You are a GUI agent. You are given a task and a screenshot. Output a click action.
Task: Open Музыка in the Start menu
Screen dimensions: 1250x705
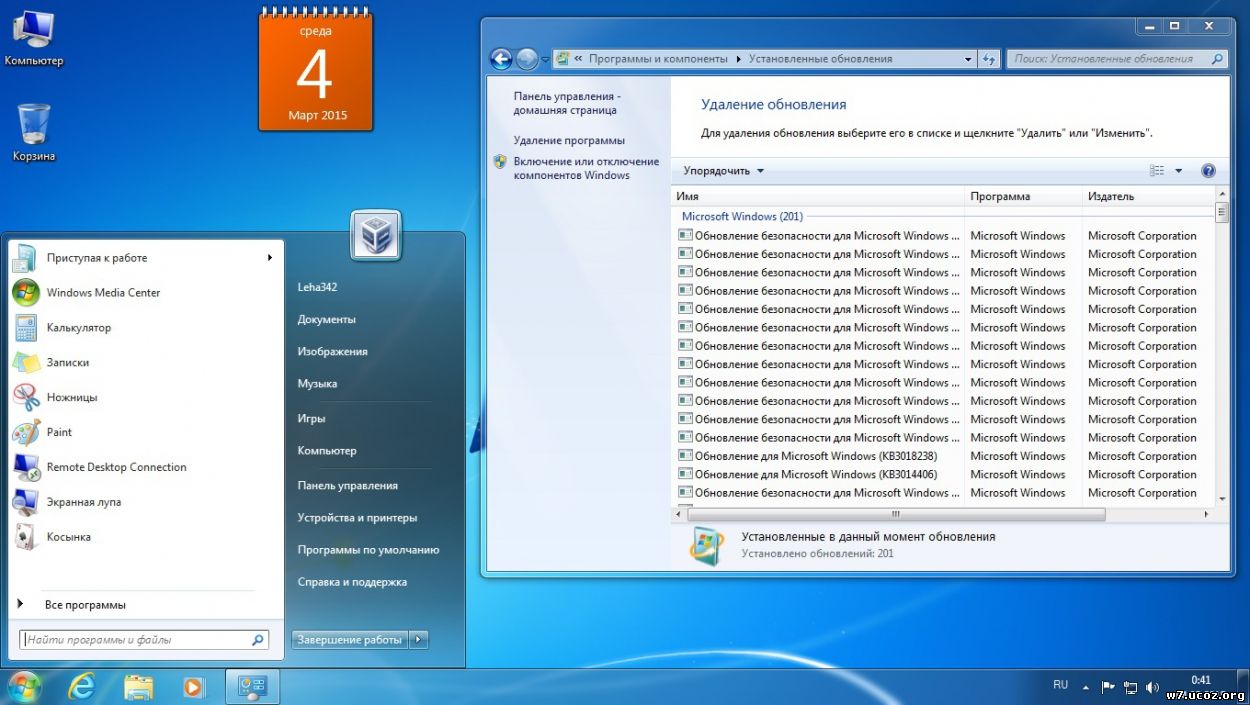[317, 383]
